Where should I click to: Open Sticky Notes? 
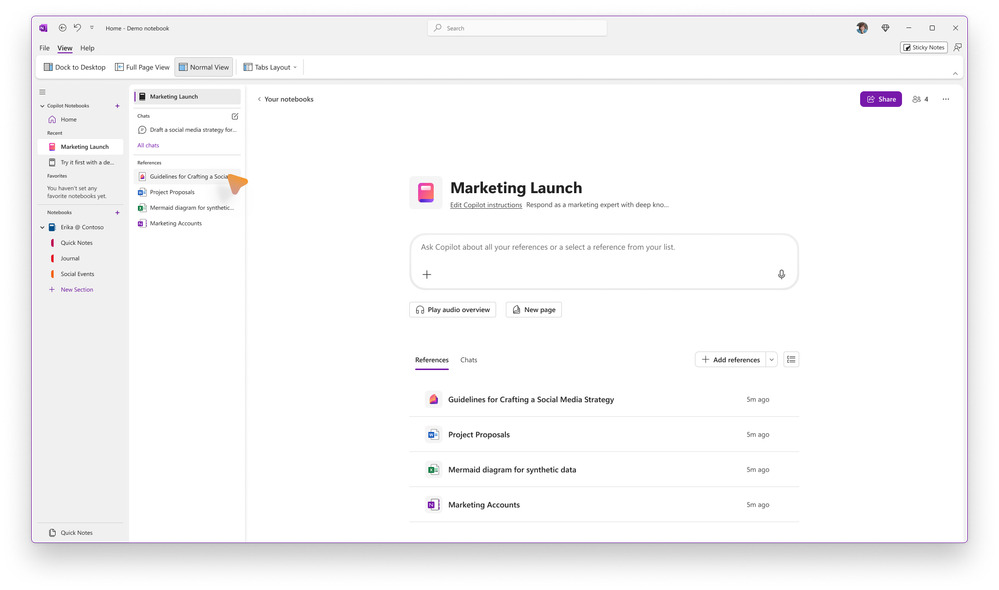[x=923, y=47]
